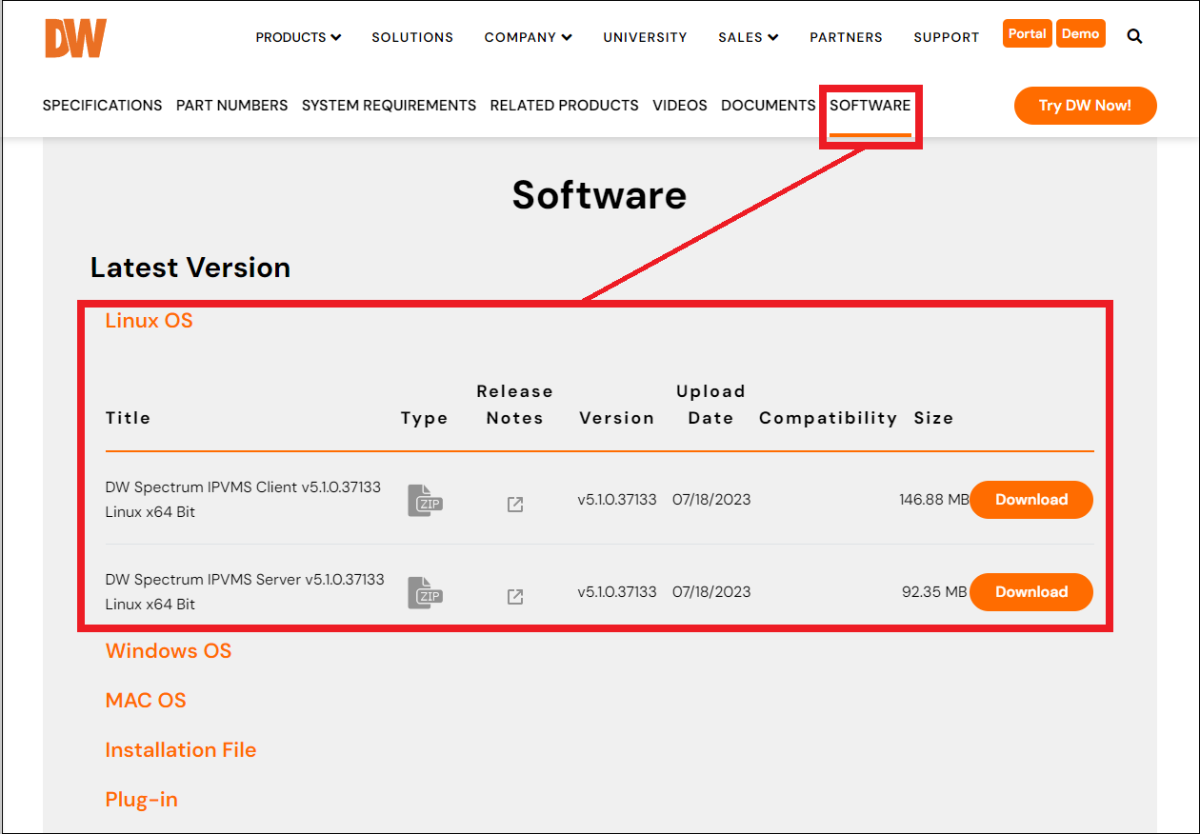The height and width of the screenshot is (834, 1200).
Task: Click the DW logo
Action: pyautogui.click(x=75, y=37)
